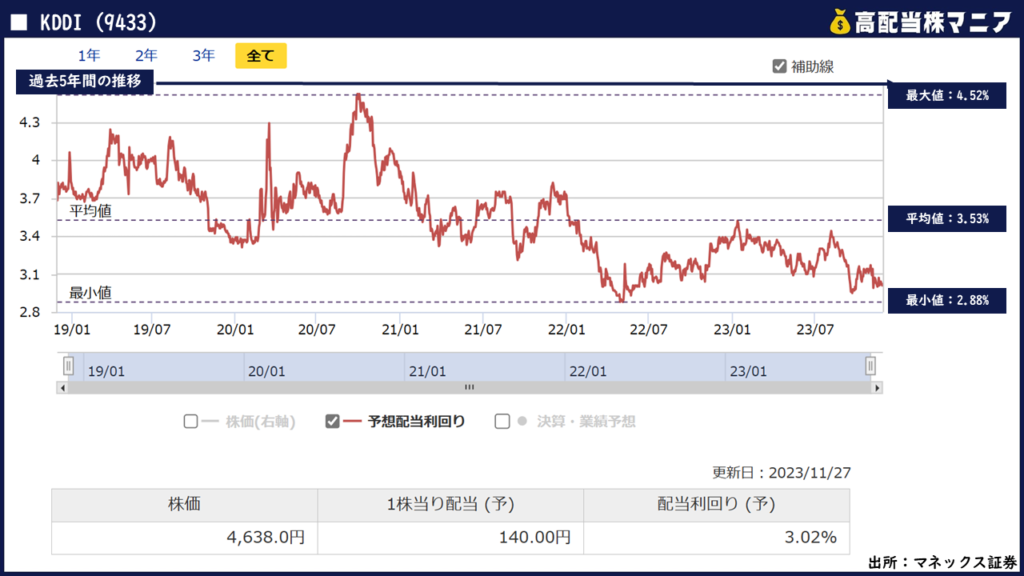Click the scrollbar thumb grip below the navigator
Image resolution: width=1024 pixels, height=576 pixels.
(x=470, y=387)
